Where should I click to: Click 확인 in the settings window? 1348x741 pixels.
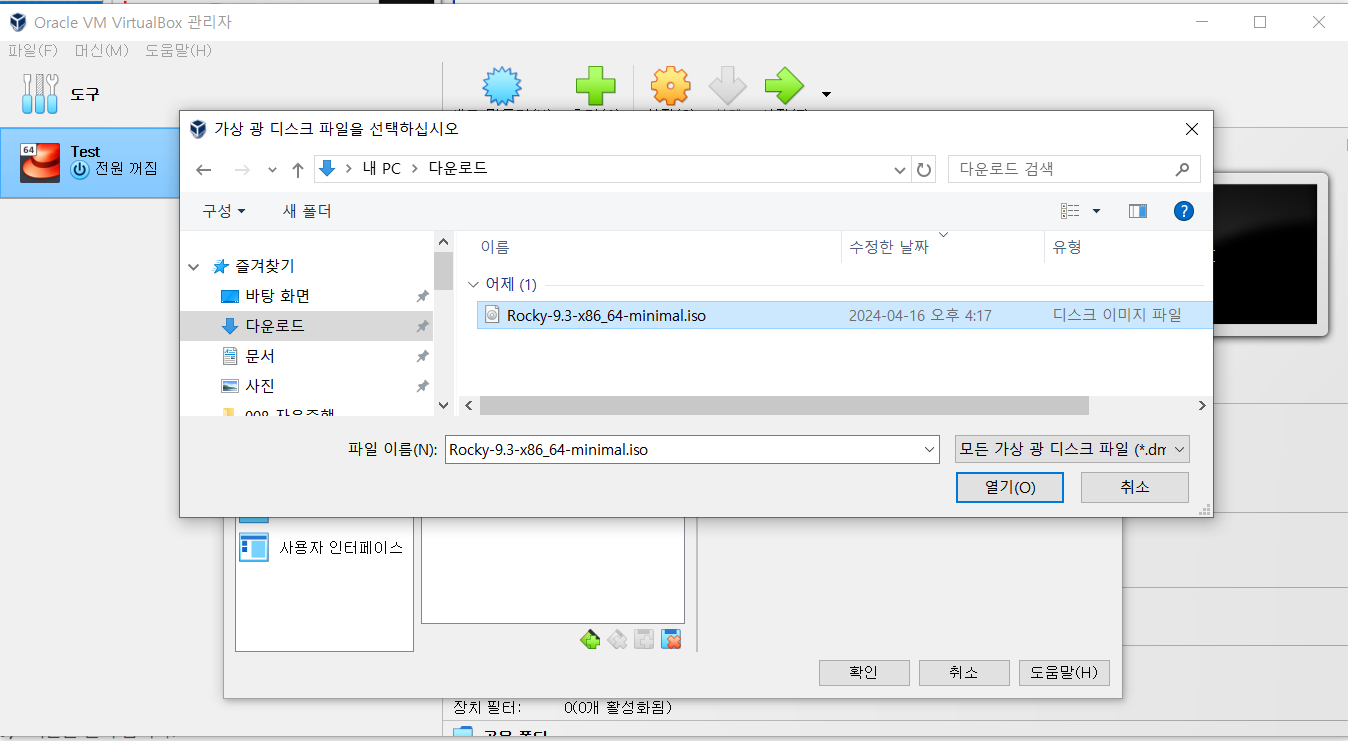(864, 673)
